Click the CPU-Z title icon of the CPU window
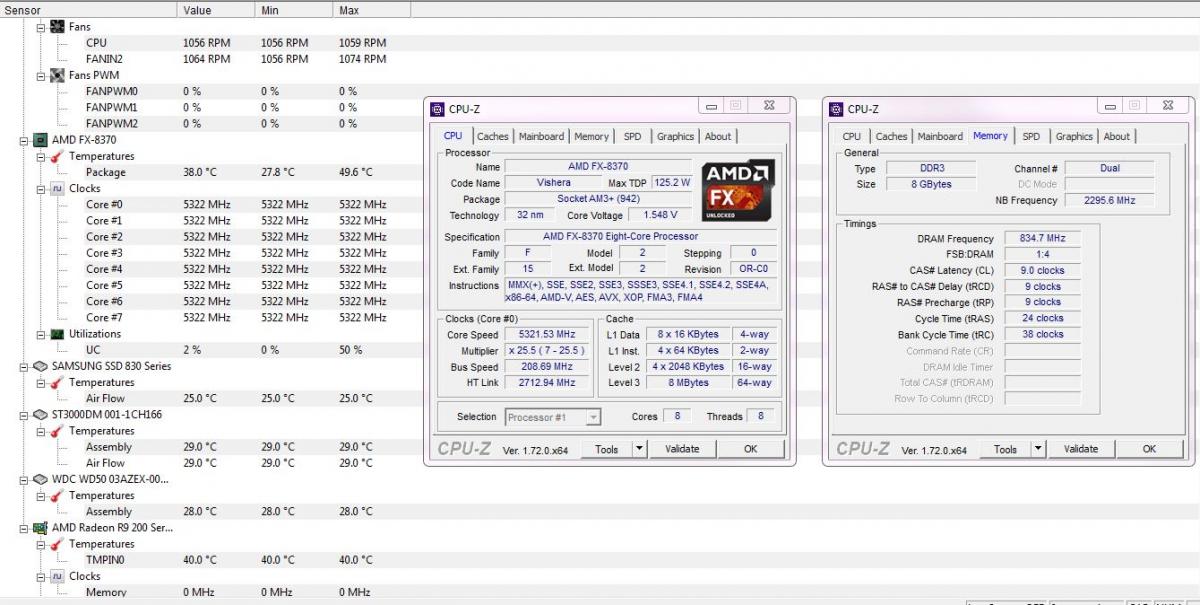Image resolution: width=1200 pixels, height=605 pixels. (x=438, y=109)
